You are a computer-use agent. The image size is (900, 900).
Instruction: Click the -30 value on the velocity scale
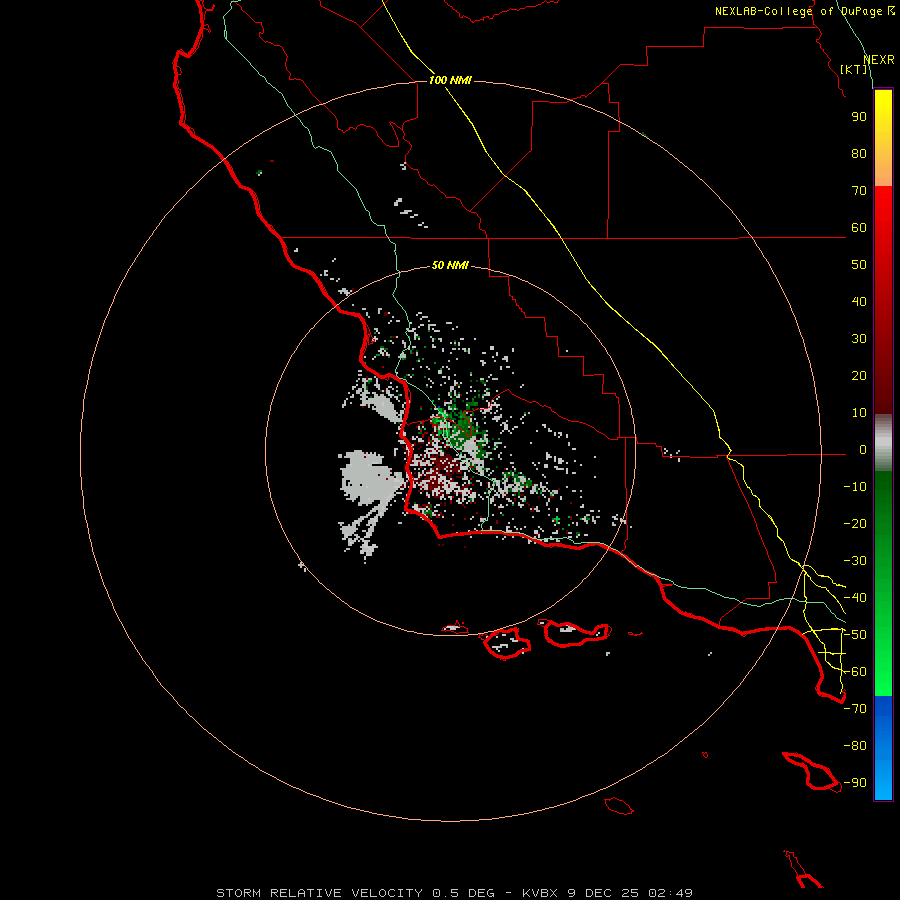click(855, 561)
